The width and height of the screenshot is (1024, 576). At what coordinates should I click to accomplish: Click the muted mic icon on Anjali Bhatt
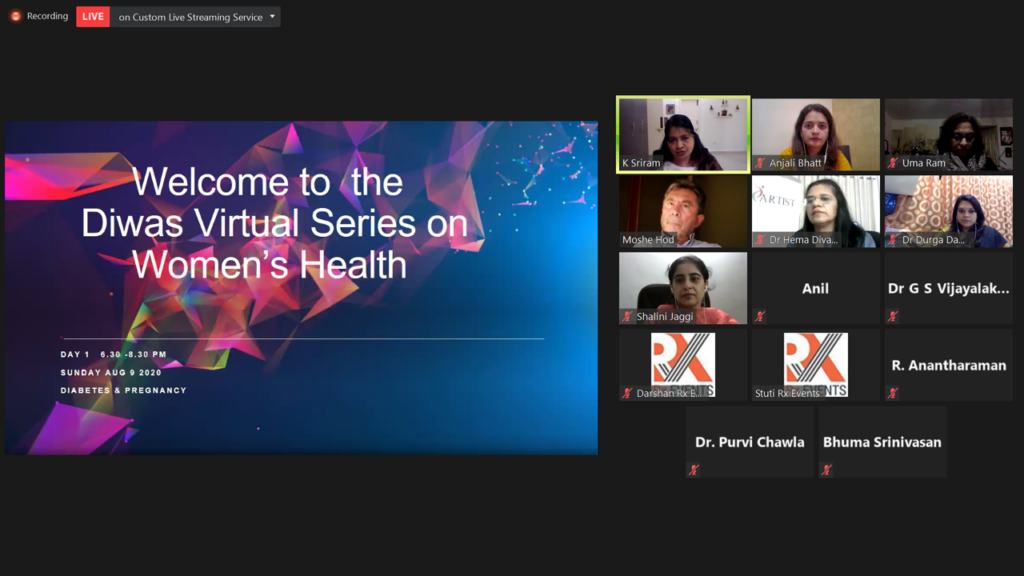[761, 163]
